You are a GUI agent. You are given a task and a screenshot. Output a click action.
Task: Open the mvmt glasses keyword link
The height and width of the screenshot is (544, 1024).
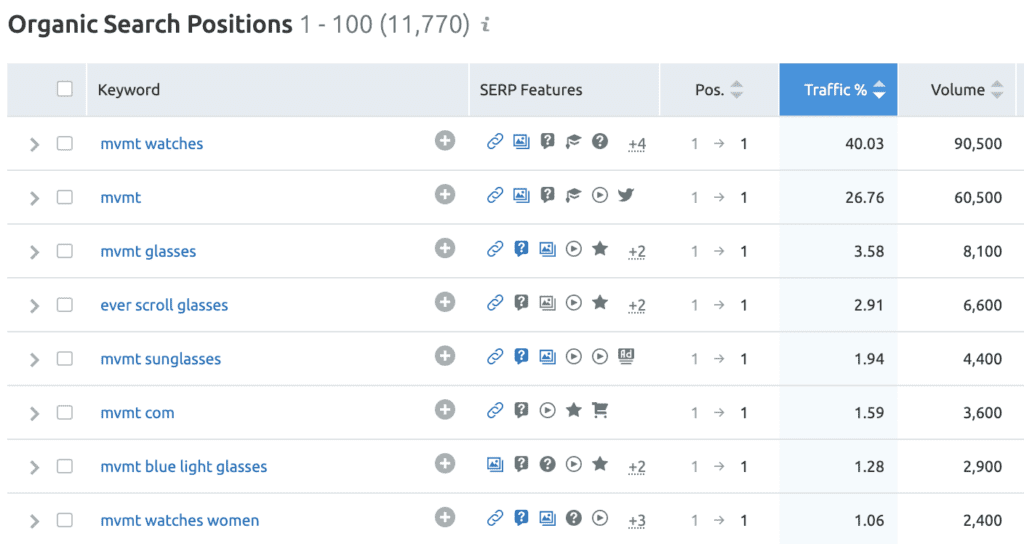tap(148, 251)
